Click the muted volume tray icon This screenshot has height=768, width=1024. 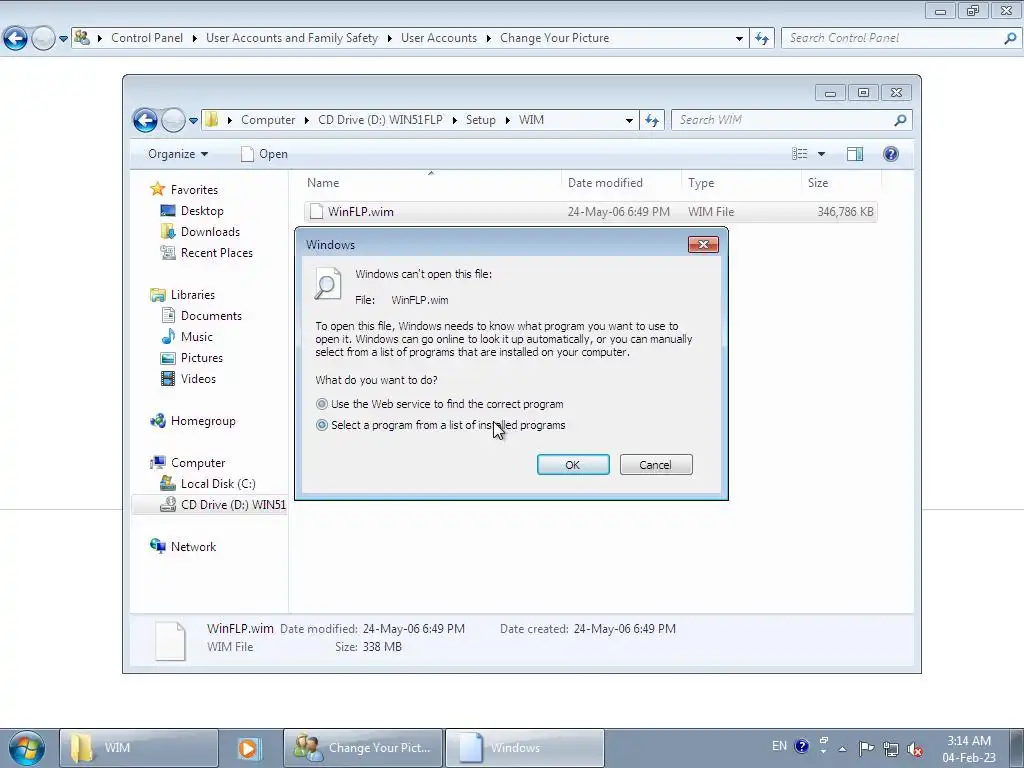(916, 749)
